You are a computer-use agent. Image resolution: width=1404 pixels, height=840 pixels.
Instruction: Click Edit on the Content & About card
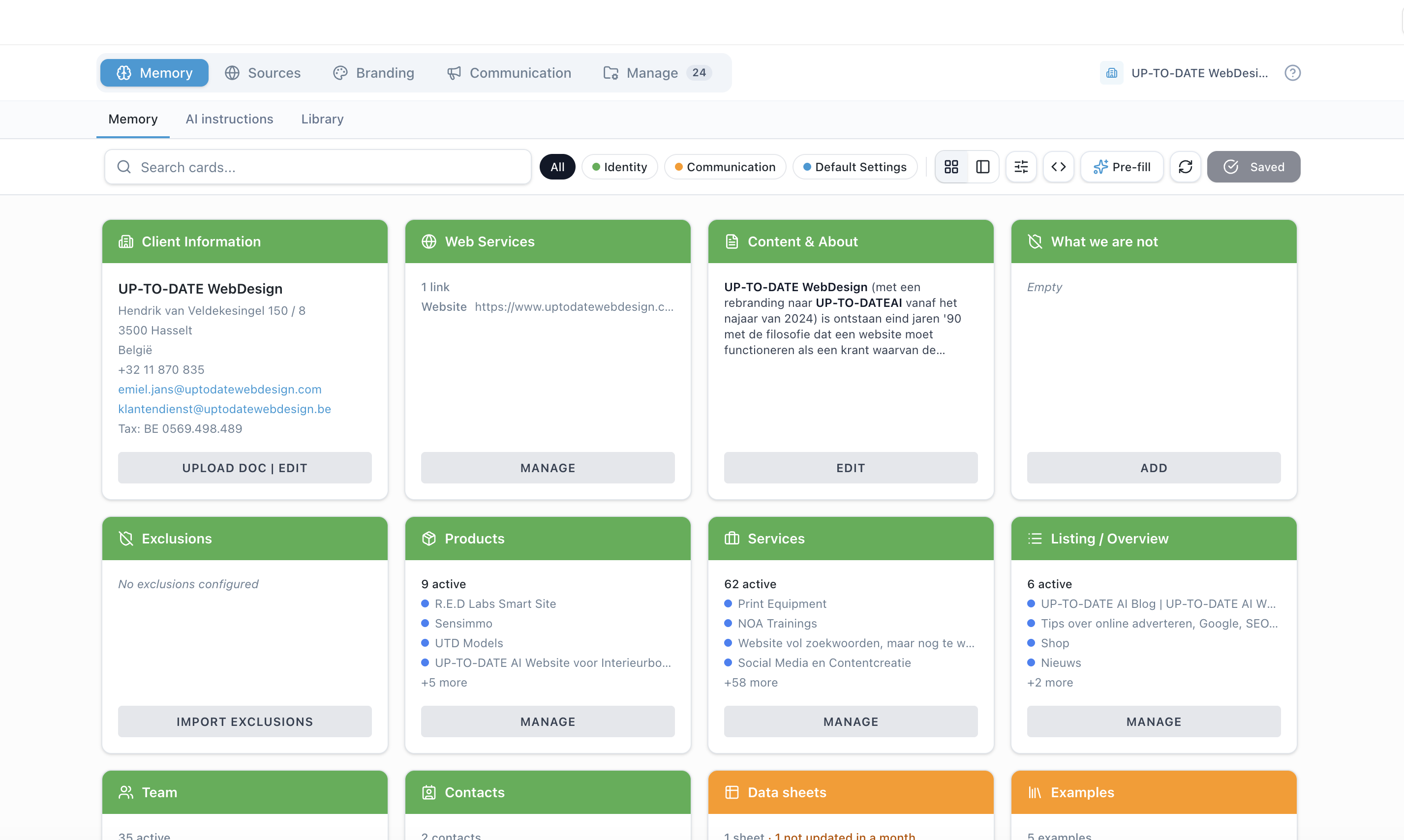(851, 468)
